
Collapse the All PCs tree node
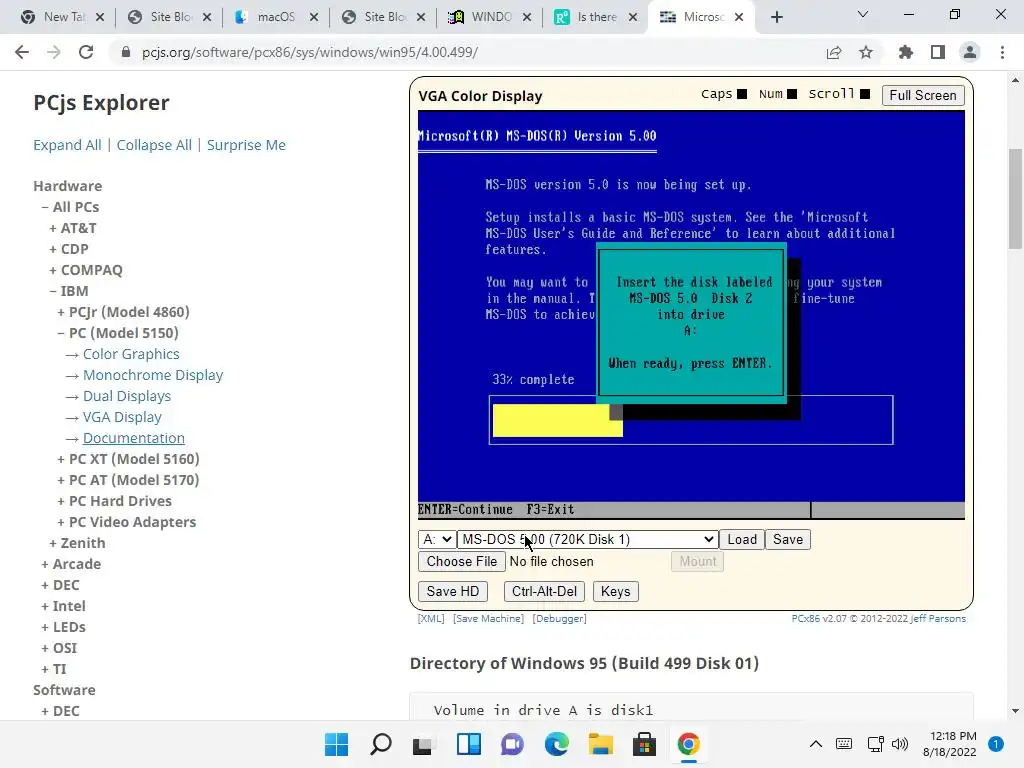(x=45, y=207)
